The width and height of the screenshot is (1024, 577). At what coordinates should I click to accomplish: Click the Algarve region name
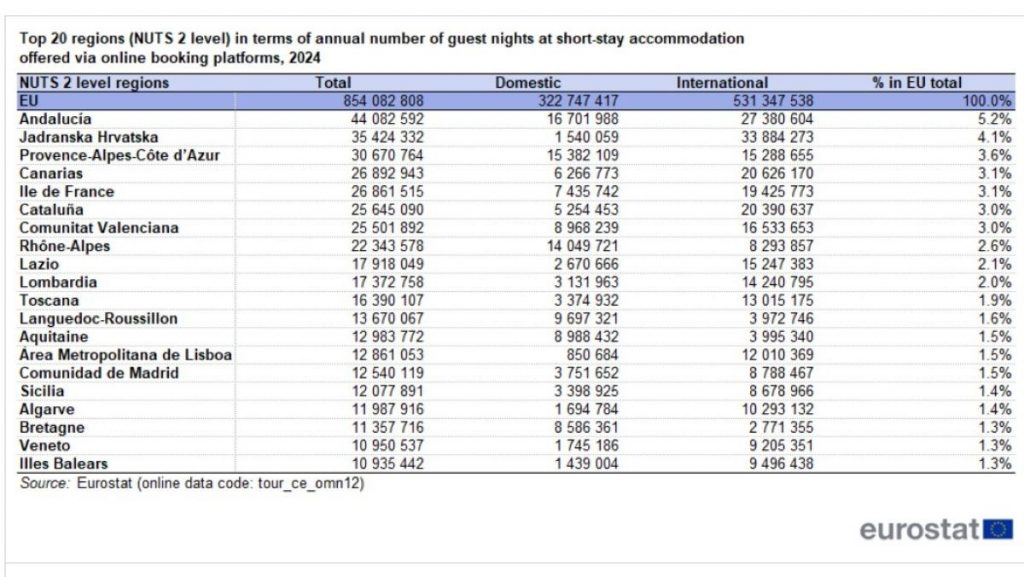[x=47, y=409]
